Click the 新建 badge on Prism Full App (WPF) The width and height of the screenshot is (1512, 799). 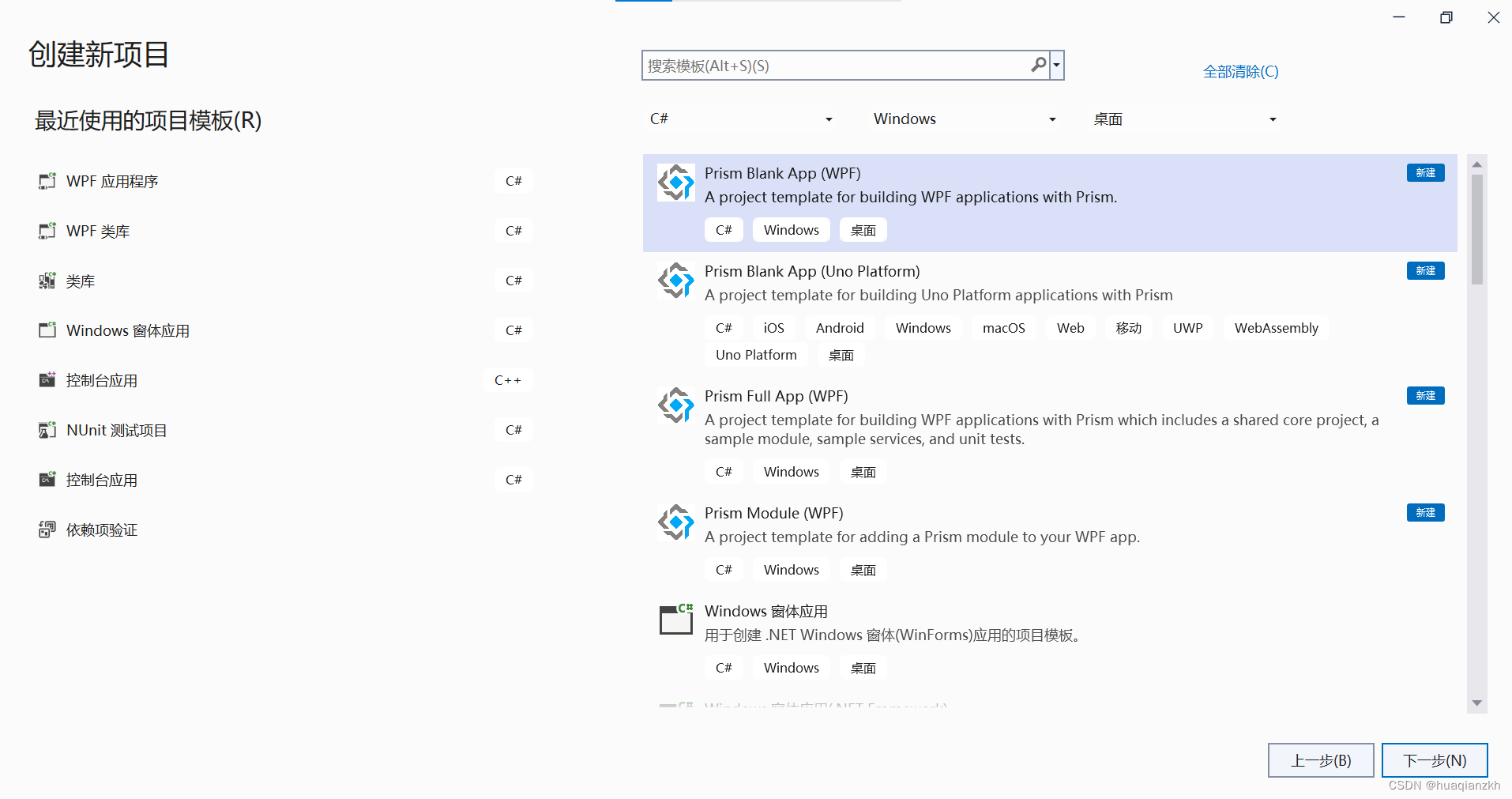coord(1425,396)
